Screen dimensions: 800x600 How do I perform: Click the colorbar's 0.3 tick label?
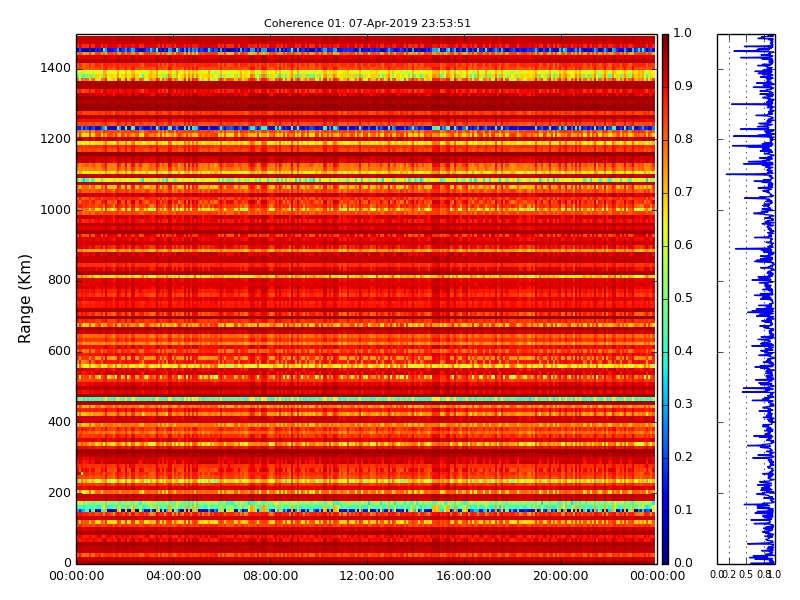[x=683, y=404]
